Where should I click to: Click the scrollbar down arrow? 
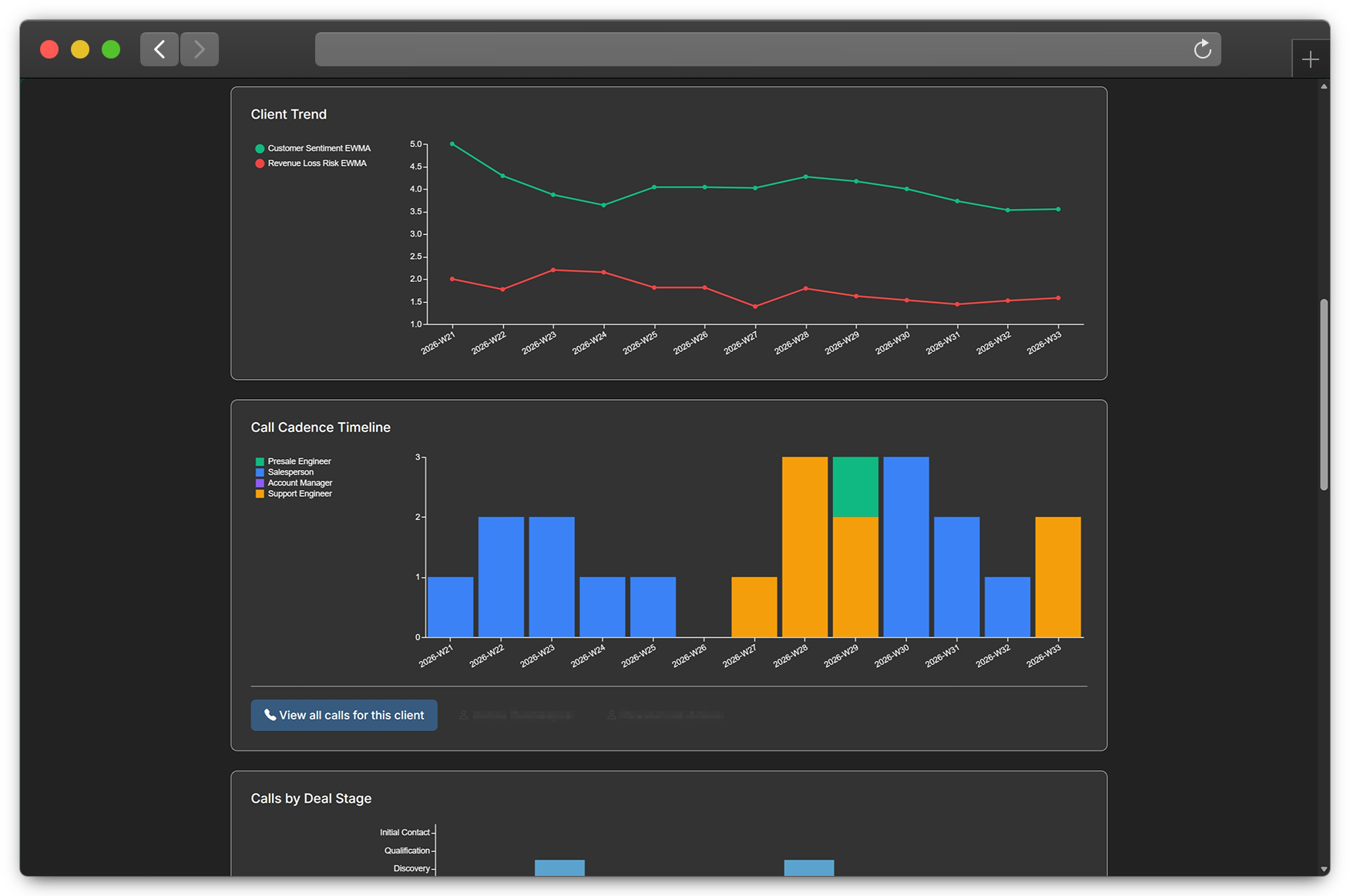pos(1324,870)
